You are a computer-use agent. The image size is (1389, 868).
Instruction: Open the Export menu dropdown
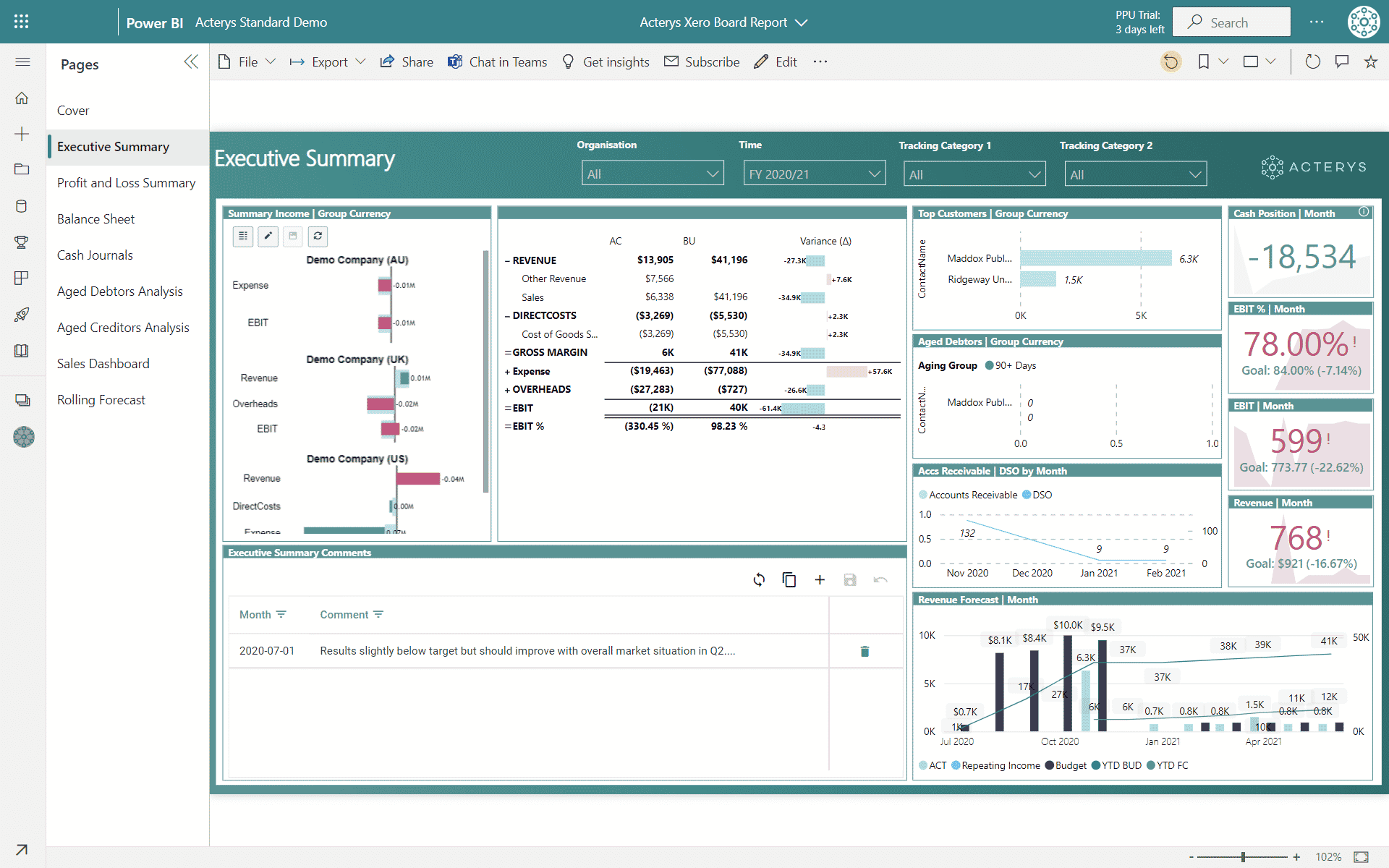tap(328, 62)
